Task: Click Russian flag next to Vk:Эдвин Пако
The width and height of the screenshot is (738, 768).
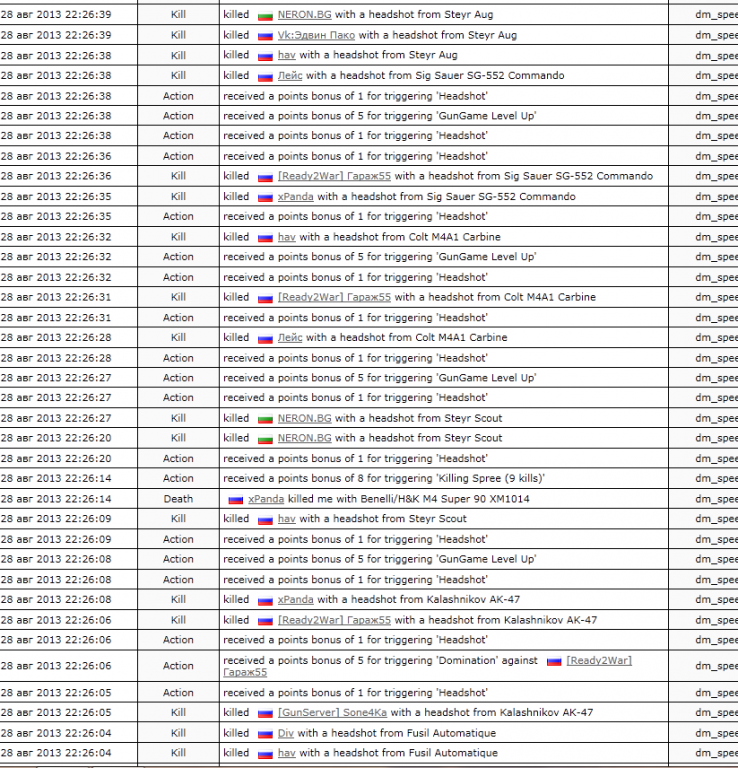Action: pos(265,36)
